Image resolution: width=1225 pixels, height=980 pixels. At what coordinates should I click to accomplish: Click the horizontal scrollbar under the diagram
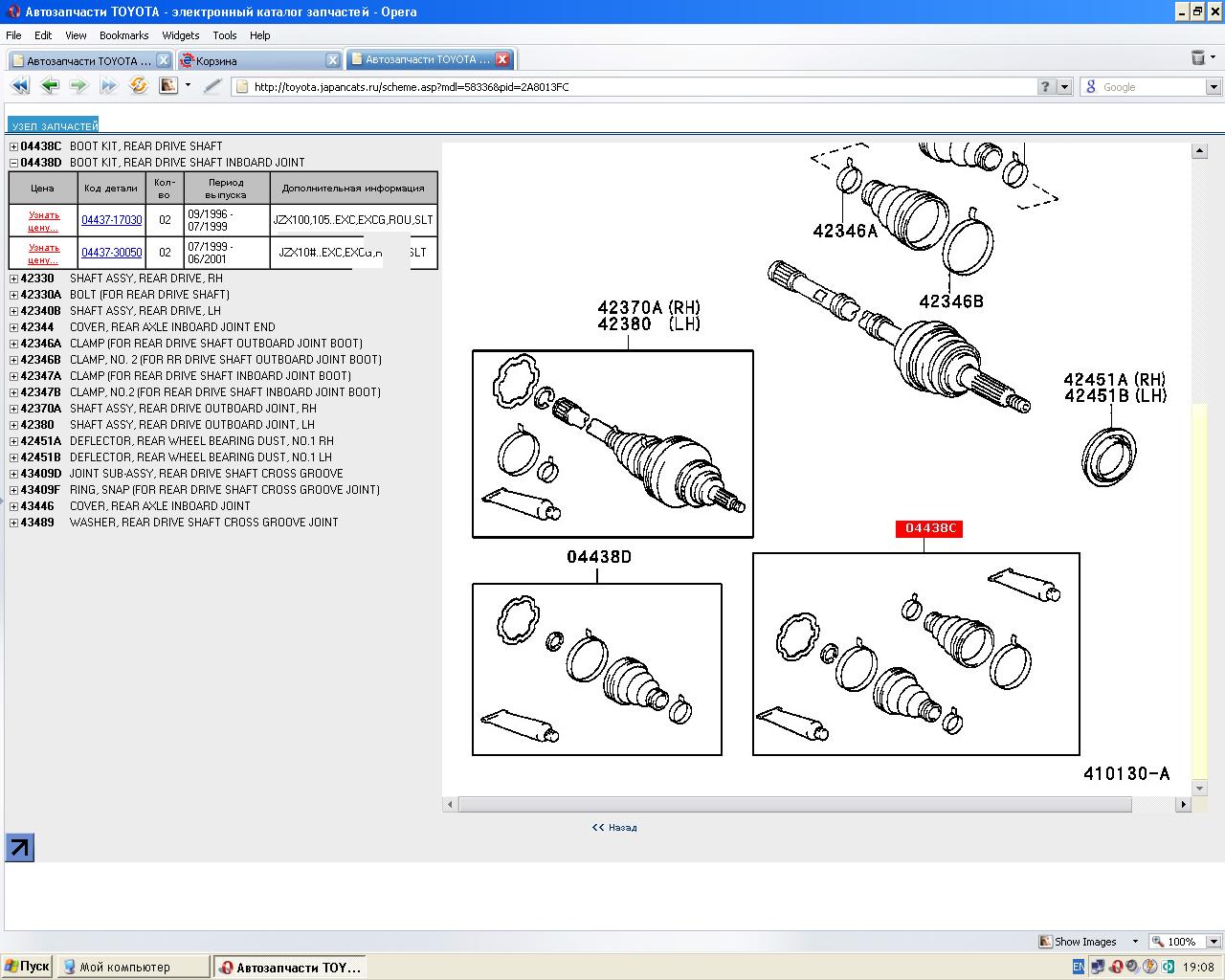click(x=794, y=805)
